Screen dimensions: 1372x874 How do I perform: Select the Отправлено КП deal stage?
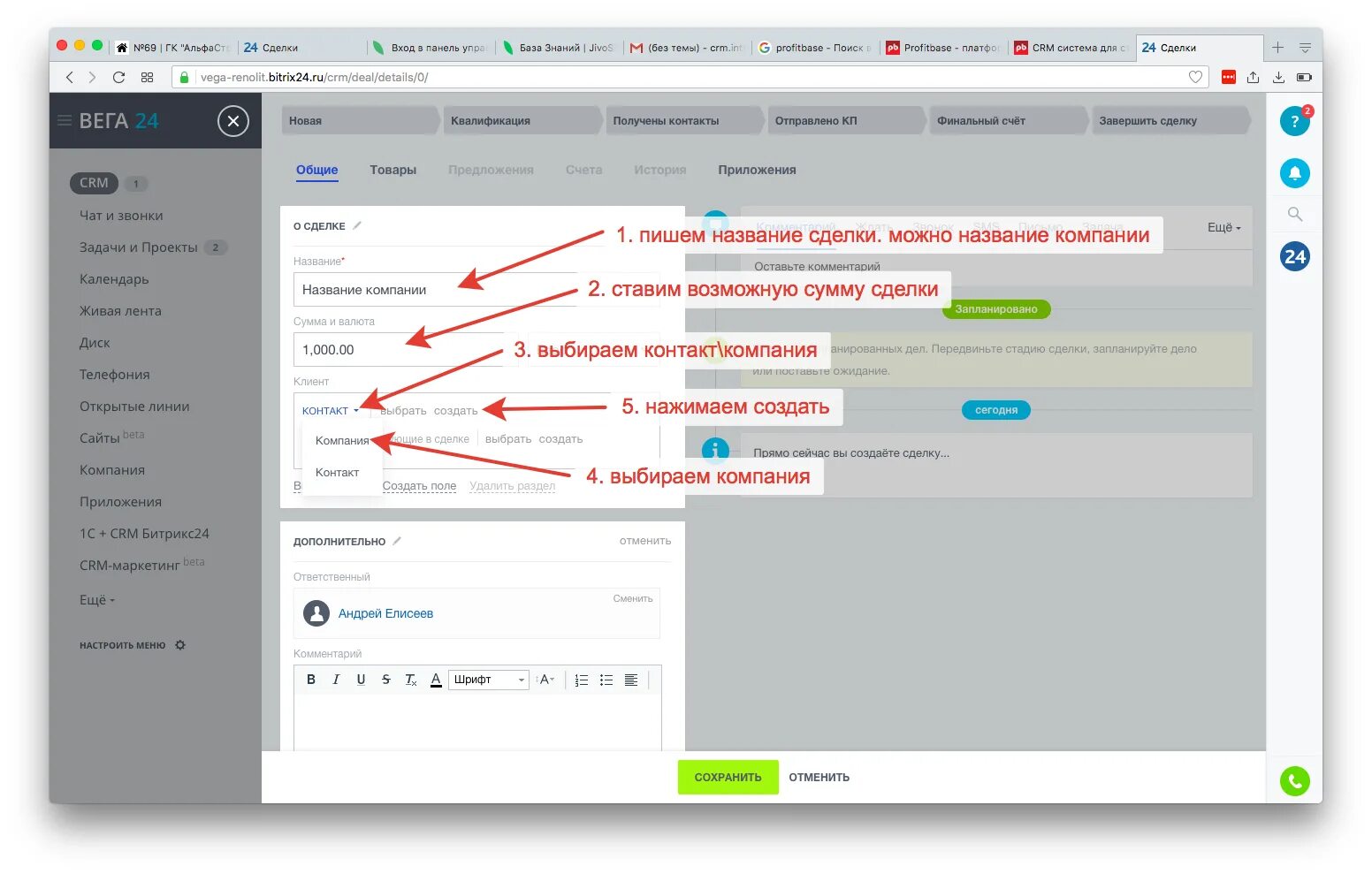click(846, 121)
